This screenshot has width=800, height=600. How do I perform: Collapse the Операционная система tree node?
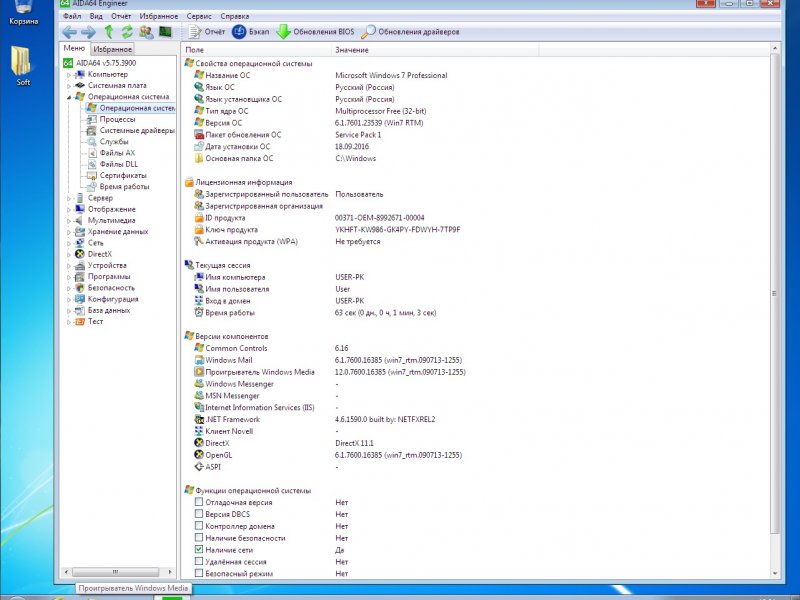[69, 97]
